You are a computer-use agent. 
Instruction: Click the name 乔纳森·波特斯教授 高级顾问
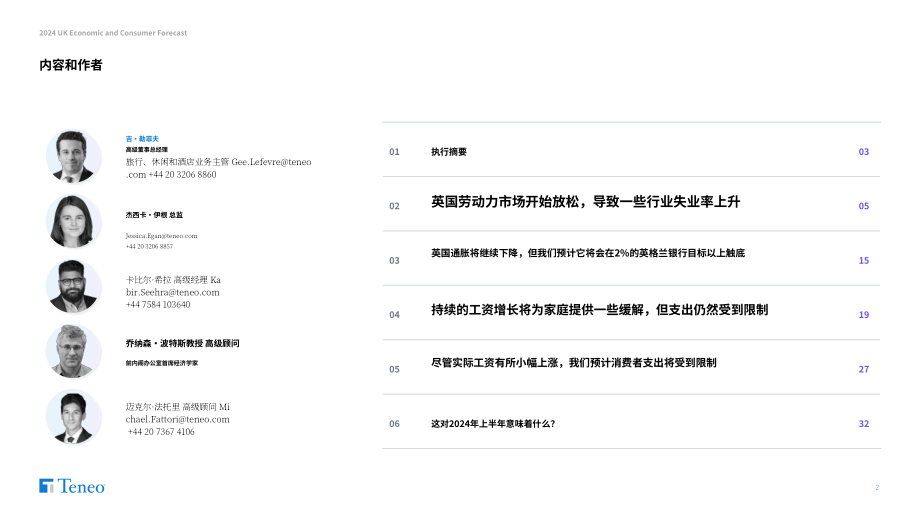pyautogui.click(x=182, y=343)
